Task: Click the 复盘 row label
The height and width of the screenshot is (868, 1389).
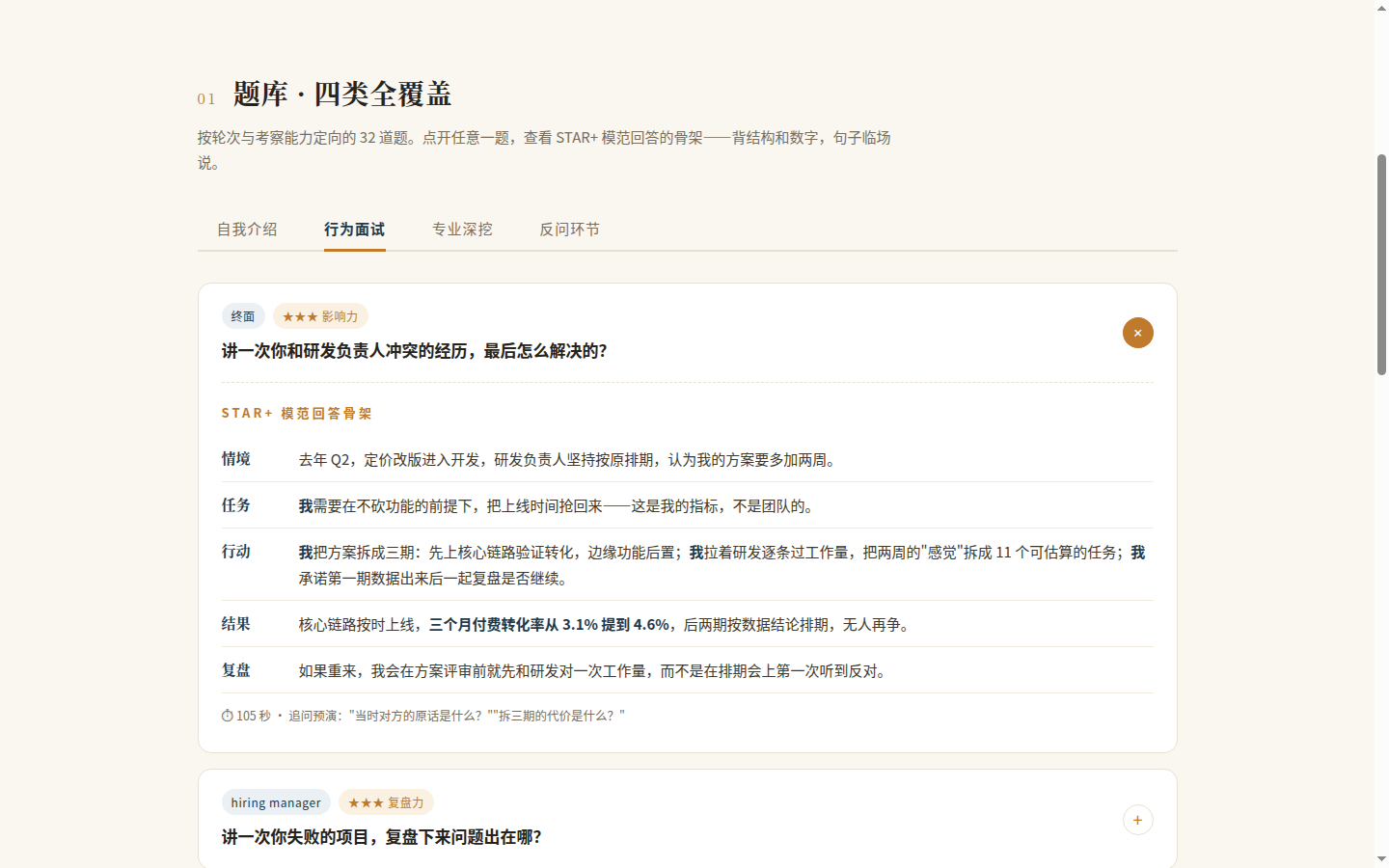Action: (236, 670)
